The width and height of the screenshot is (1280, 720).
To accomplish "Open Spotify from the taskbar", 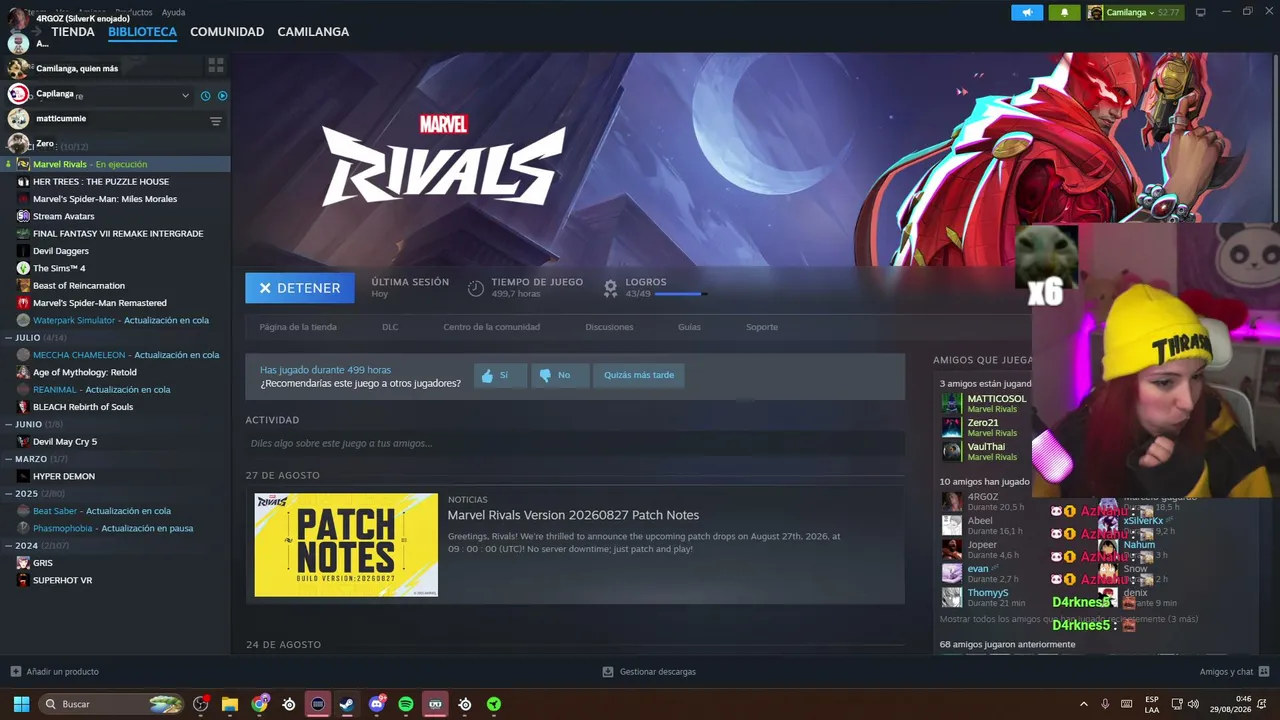I will (x=405, y=704).
